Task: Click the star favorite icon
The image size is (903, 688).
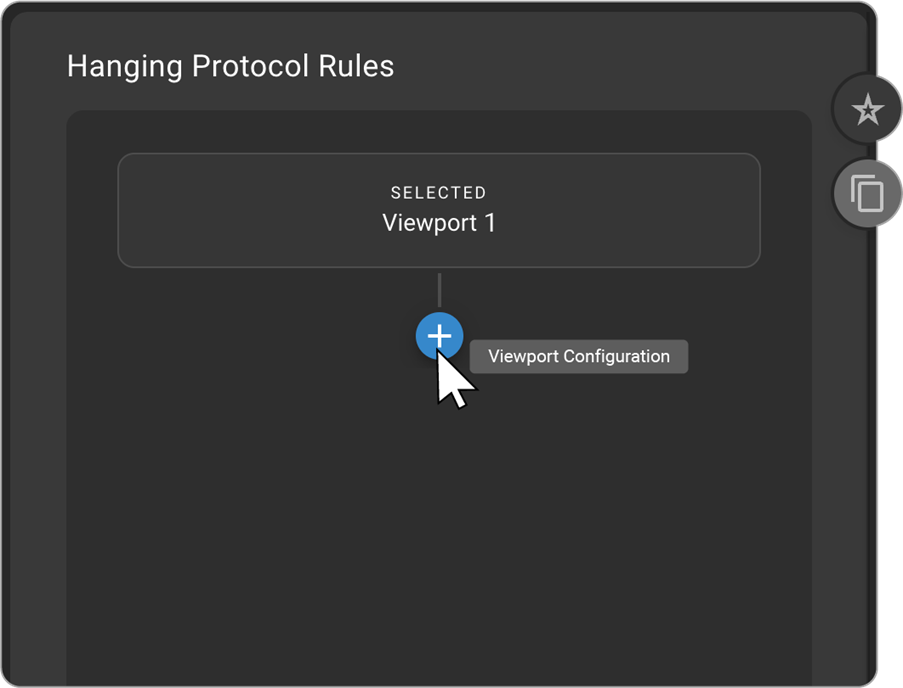Action: [867, 110]
